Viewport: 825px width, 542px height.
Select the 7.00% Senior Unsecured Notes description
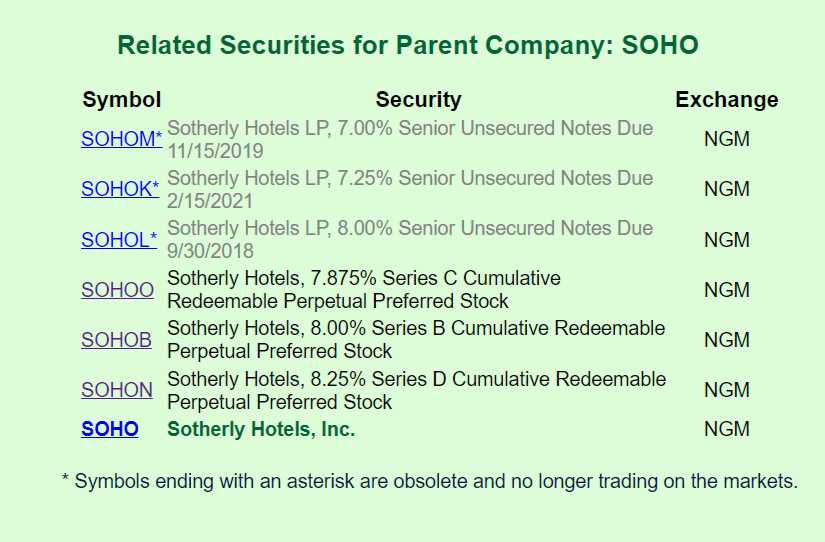410,140
